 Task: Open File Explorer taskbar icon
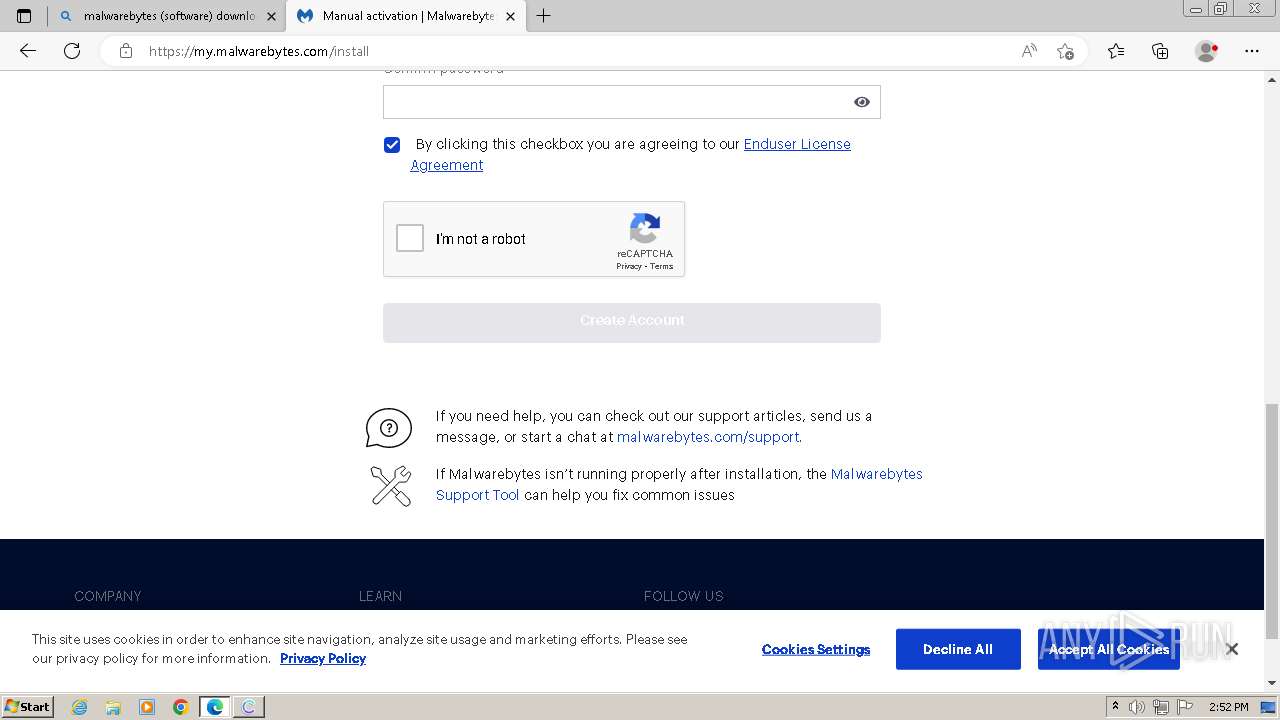pos(113,707)
